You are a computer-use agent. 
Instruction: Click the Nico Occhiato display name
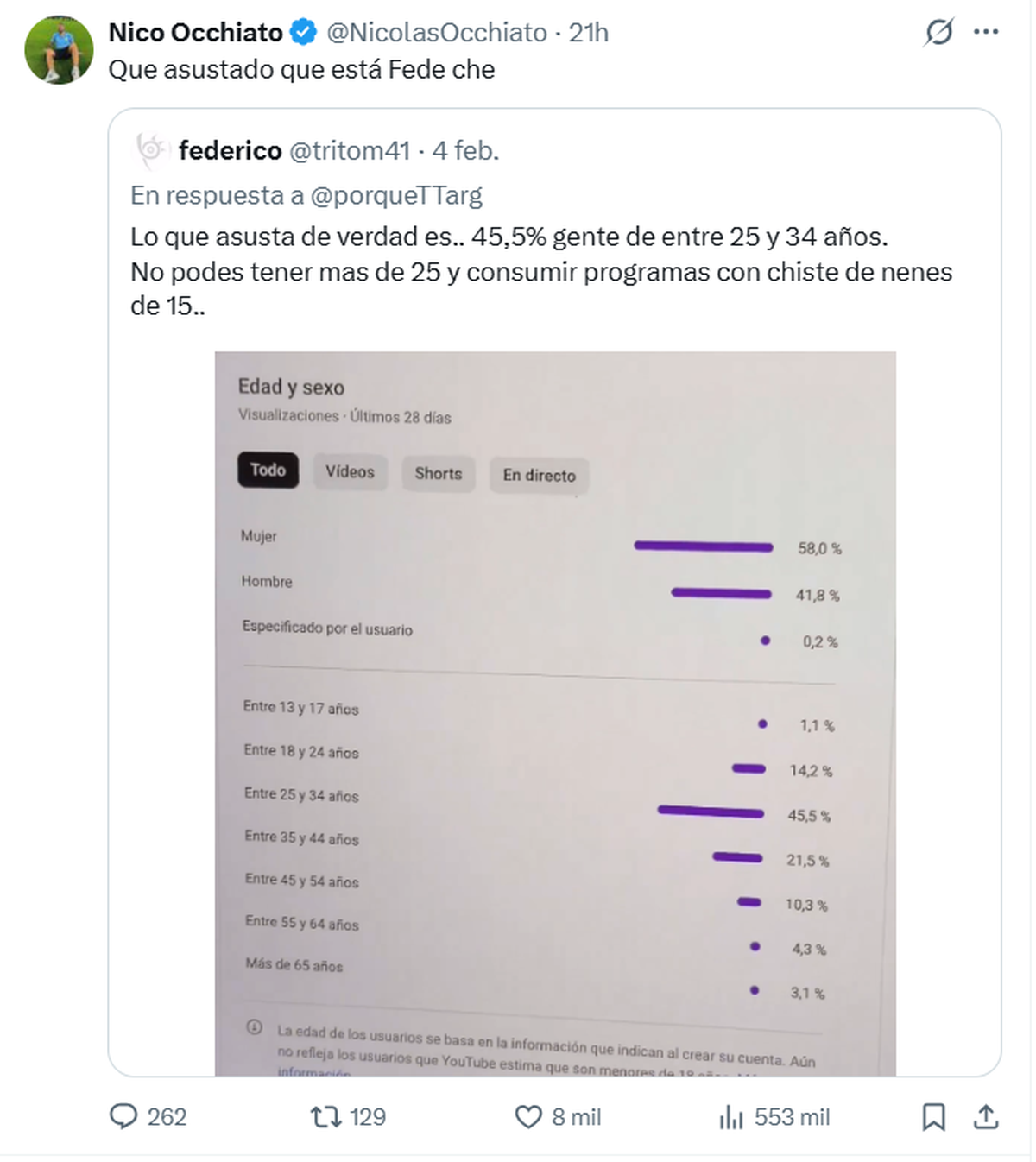(x=195, y=33)
